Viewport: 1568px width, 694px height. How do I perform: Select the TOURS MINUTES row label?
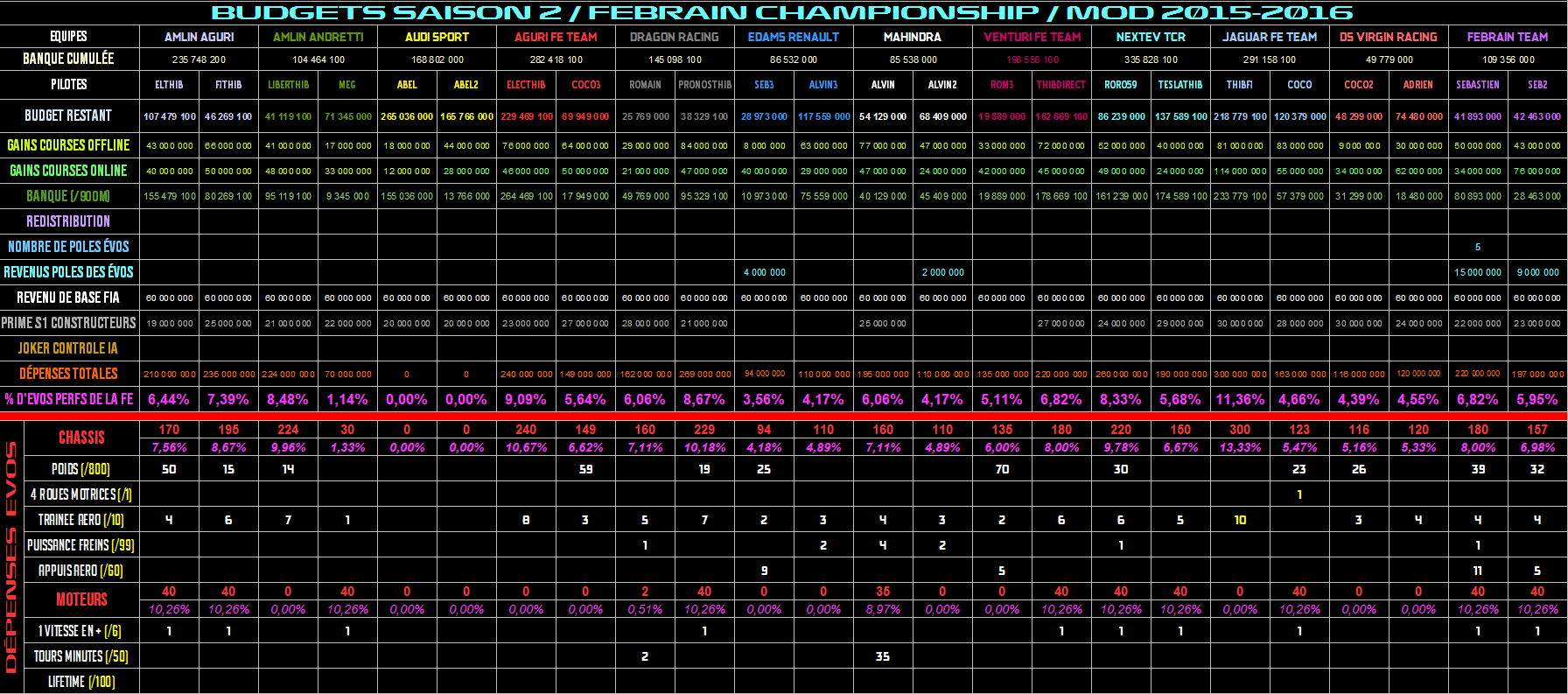[x=81, y=656]
